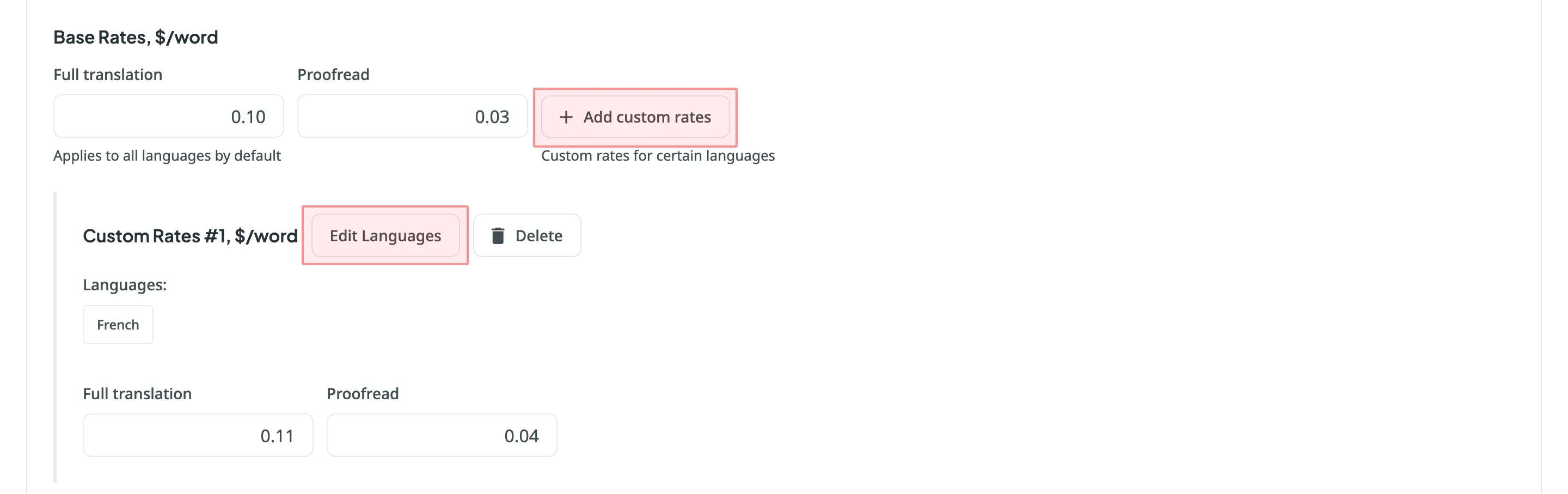Click the Languages label in custom rates
Viewport: 1568px width, 494px height.
click(124, 284)
